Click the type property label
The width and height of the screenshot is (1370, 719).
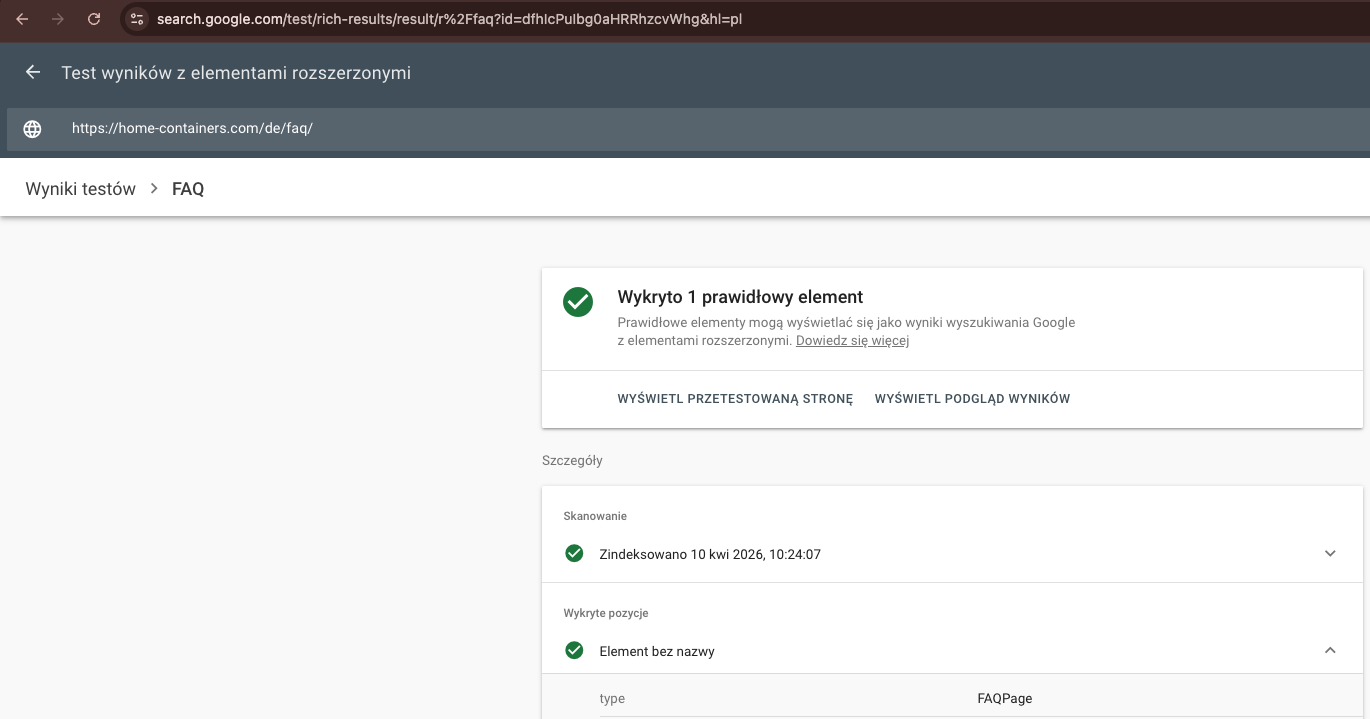point(612,699)
